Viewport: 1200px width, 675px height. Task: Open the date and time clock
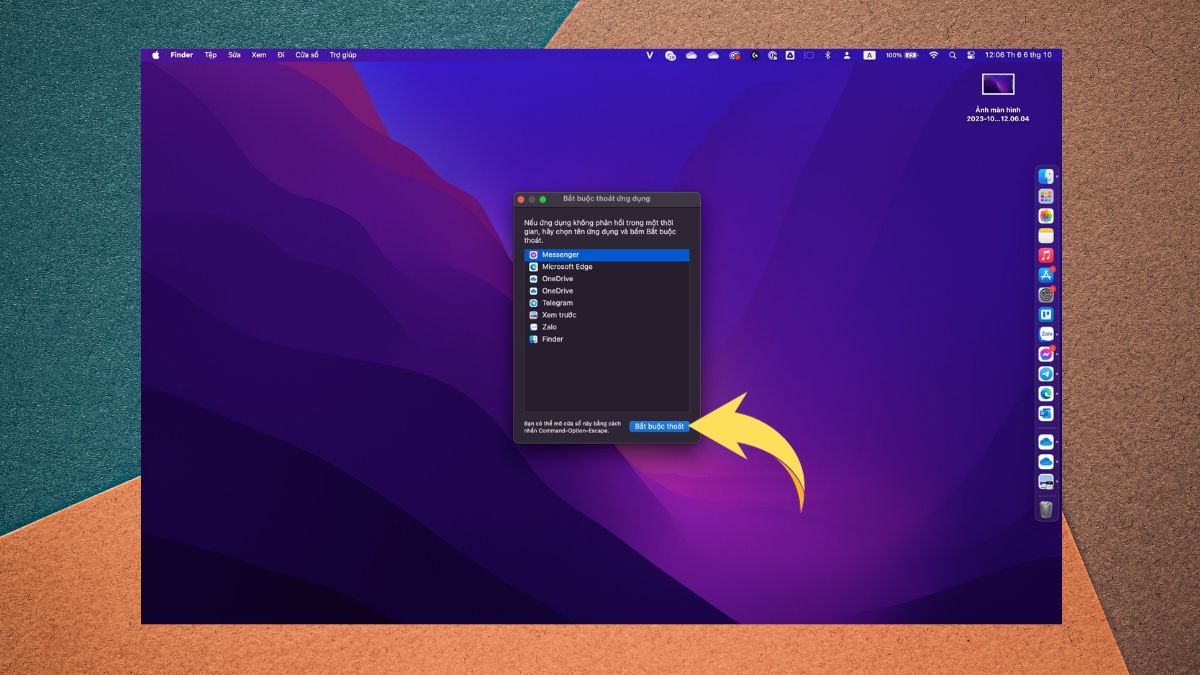1018,55
